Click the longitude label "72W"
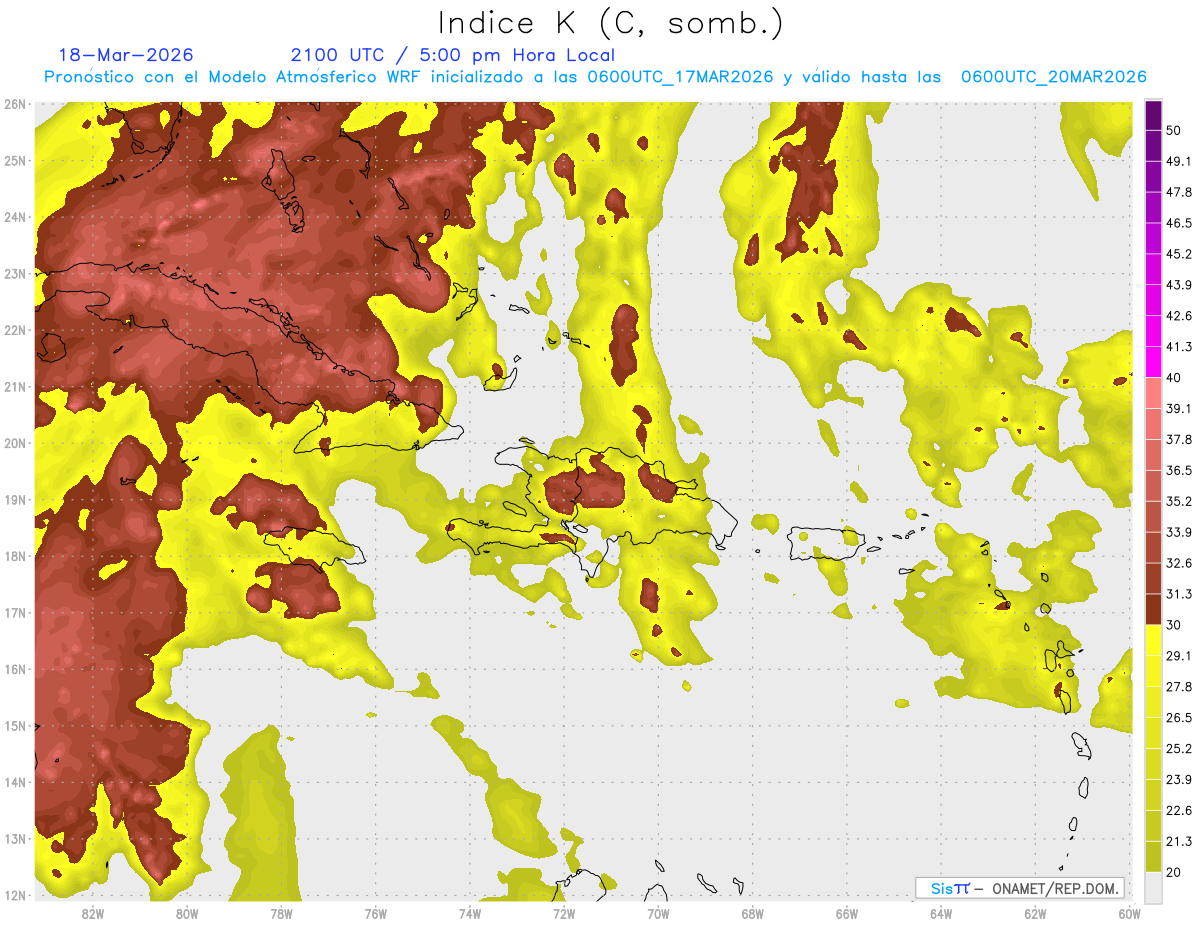1200x927 pixels. tap(563, 914)
